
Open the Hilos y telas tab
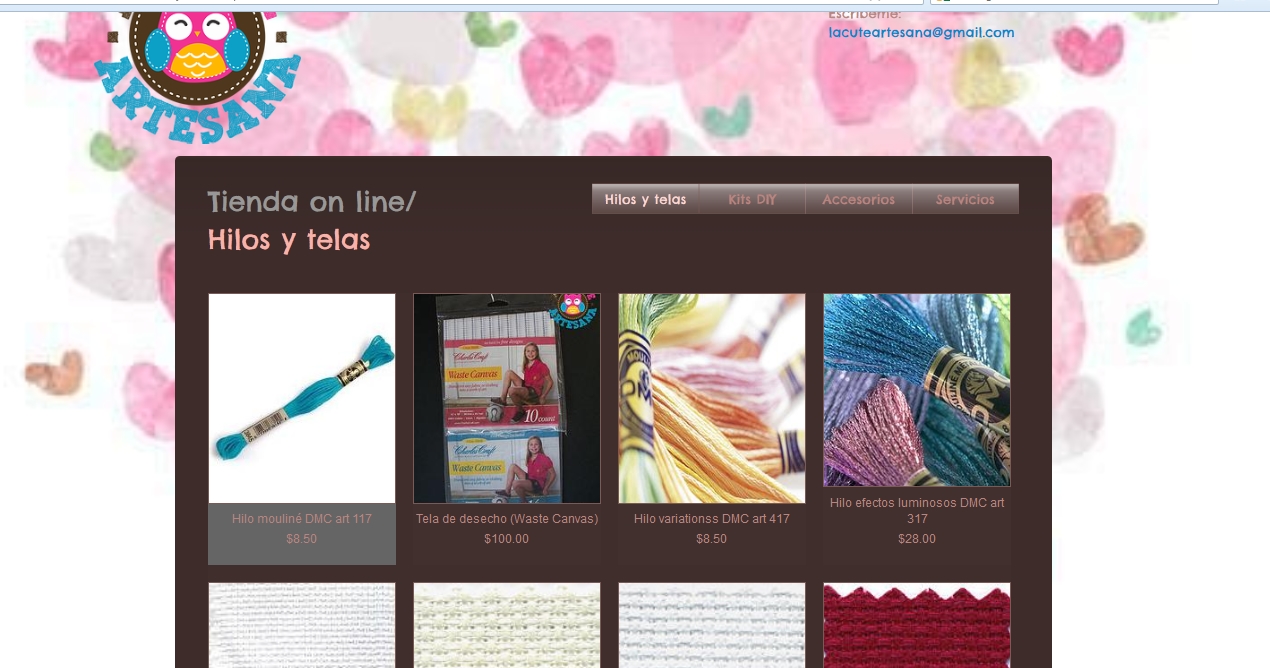coord(645,199)
